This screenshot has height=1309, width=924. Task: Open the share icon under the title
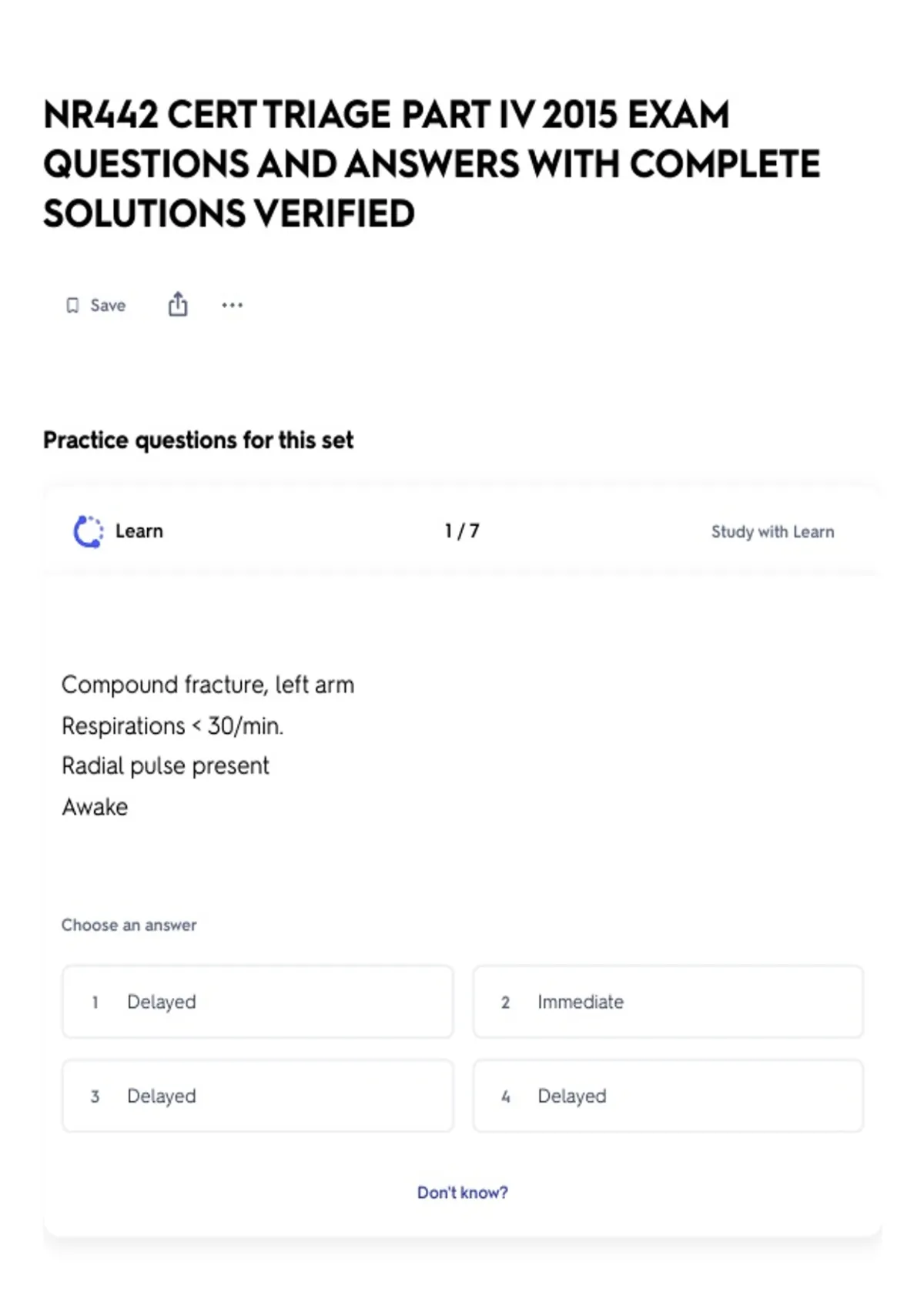(178, 304)
